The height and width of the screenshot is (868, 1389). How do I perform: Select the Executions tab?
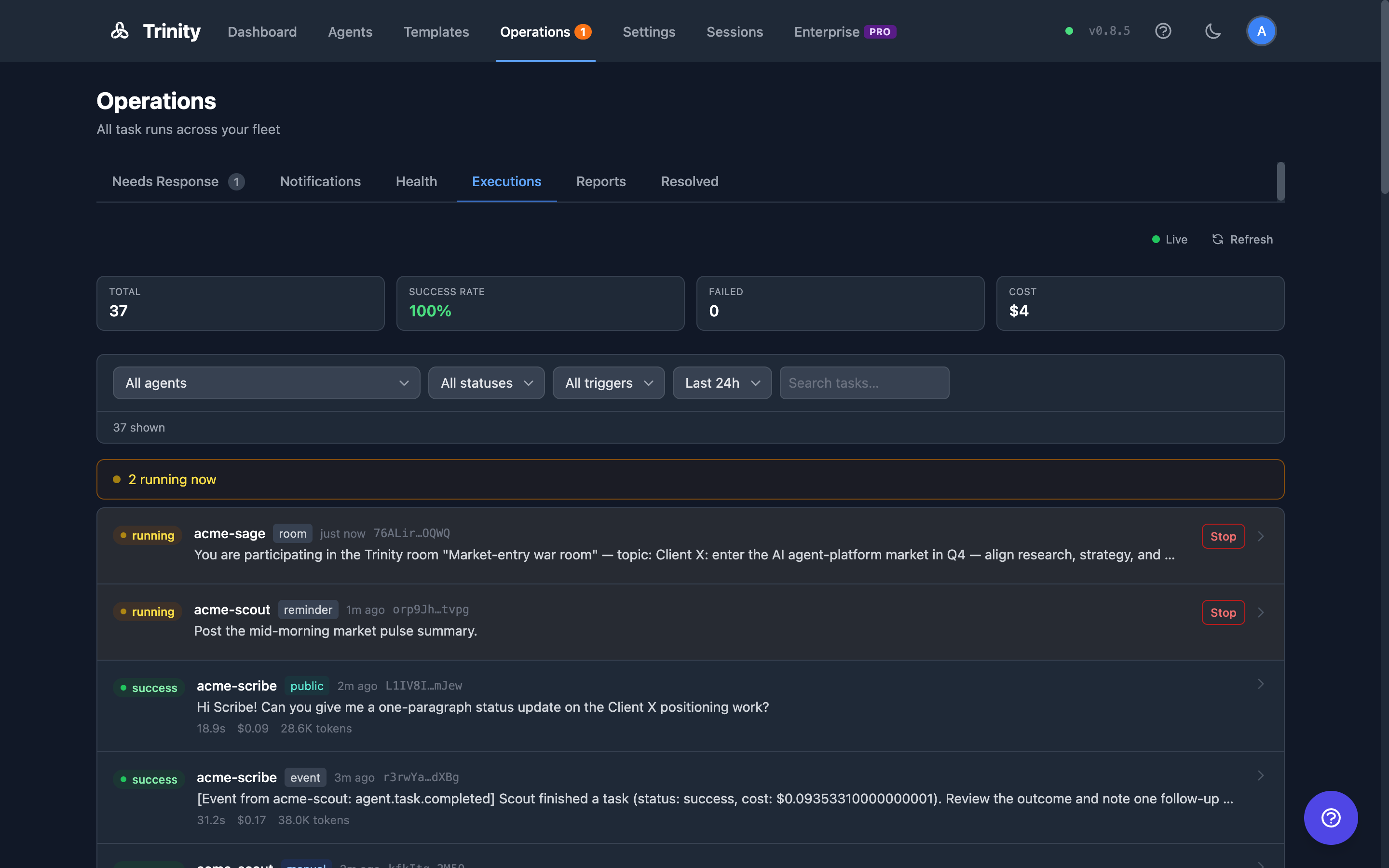[506, 181]
